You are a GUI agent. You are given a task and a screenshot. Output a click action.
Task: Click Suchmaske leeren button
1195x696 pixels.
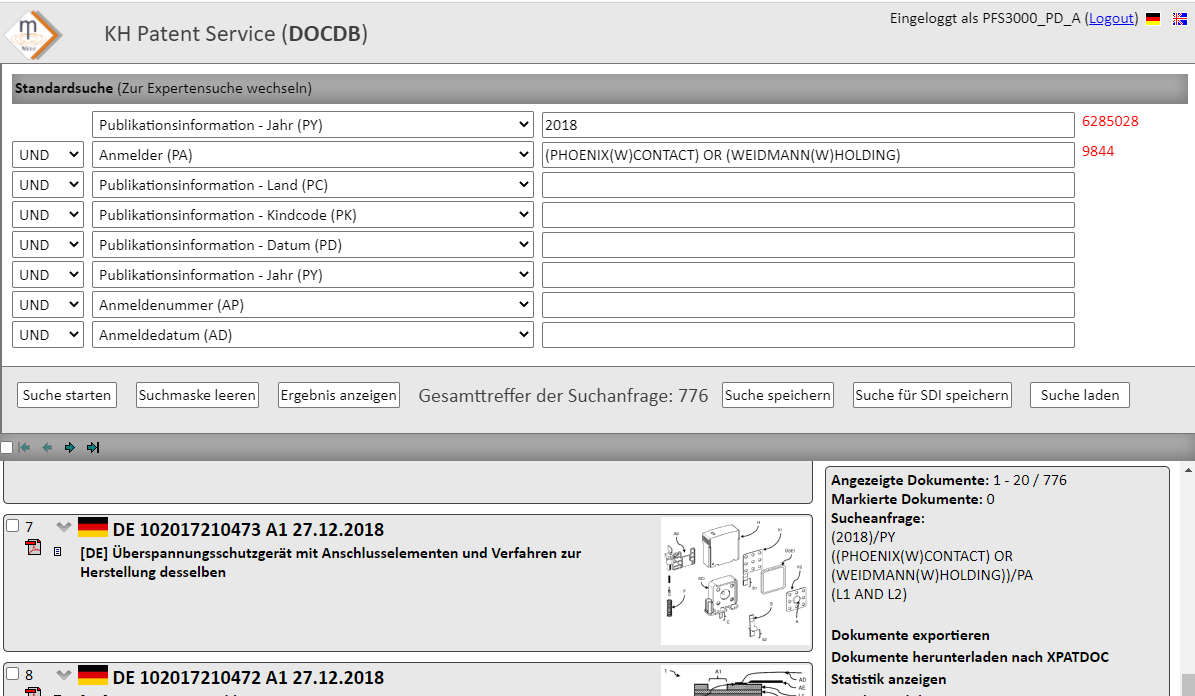coord(197,395)
